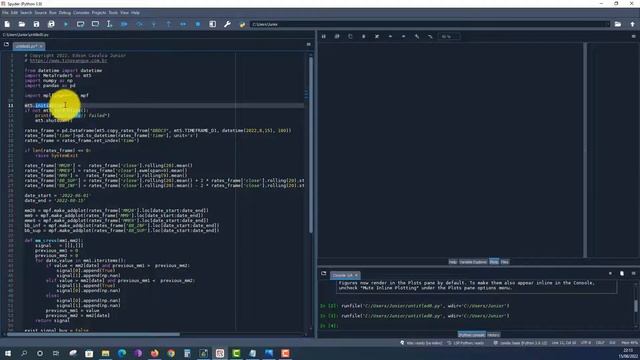Clear the console with the page icon

point(622,273)
